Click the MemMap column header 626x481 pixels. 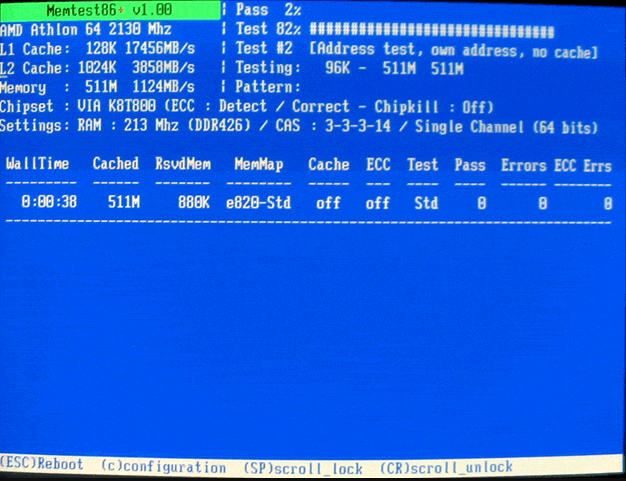coord(259,164)
